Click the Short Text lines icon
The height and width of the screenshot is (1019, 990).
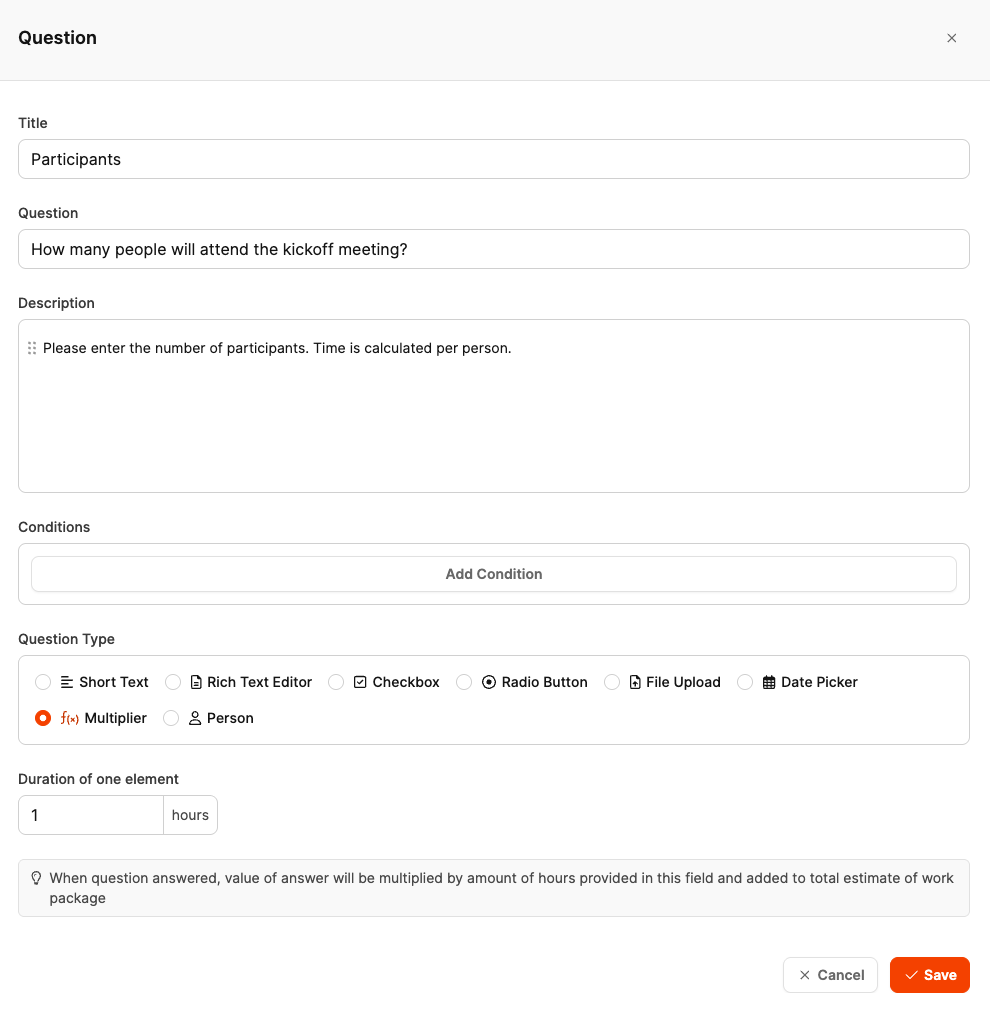coord(67,682)
